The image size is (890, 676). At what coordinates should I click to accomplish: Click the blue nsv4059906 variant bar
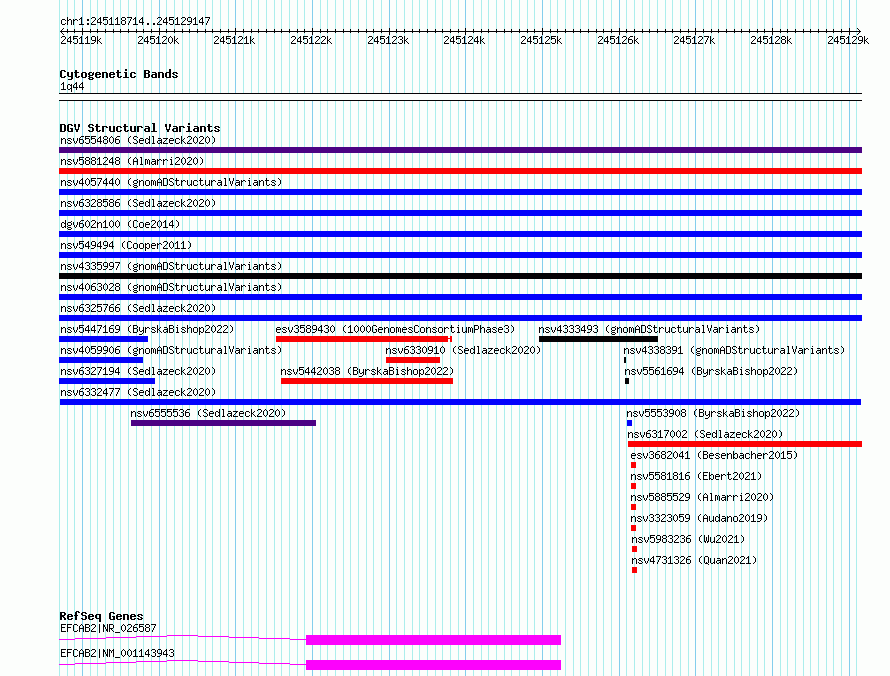pyautogui.click(x=101, y=360)
